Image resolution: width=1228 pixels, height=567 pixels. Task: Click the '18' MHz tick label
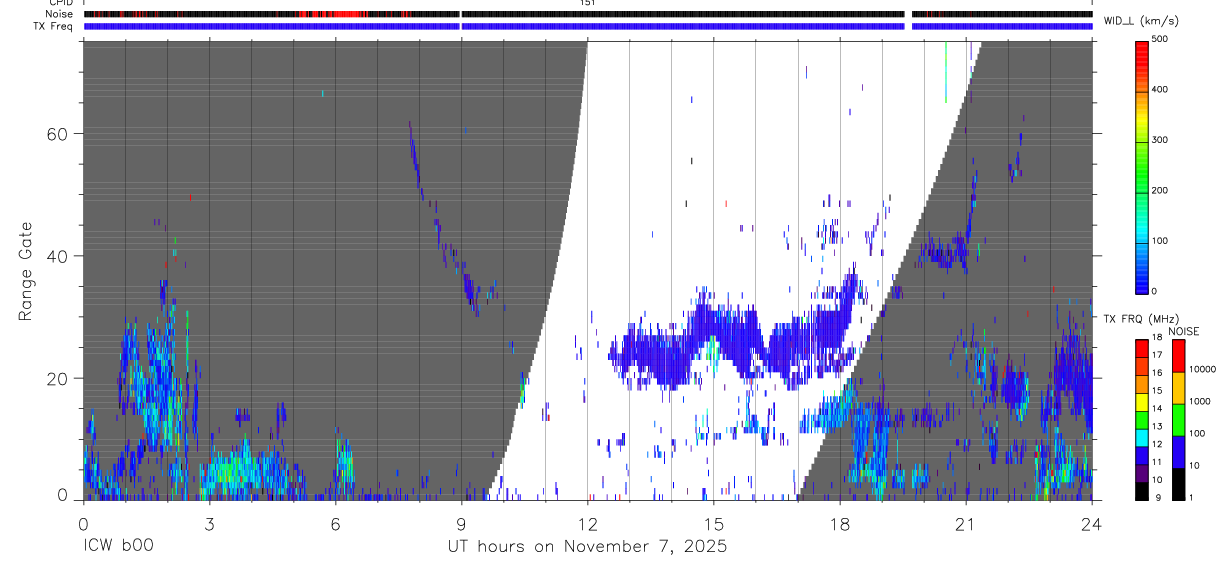click(x=1157, y=338)
